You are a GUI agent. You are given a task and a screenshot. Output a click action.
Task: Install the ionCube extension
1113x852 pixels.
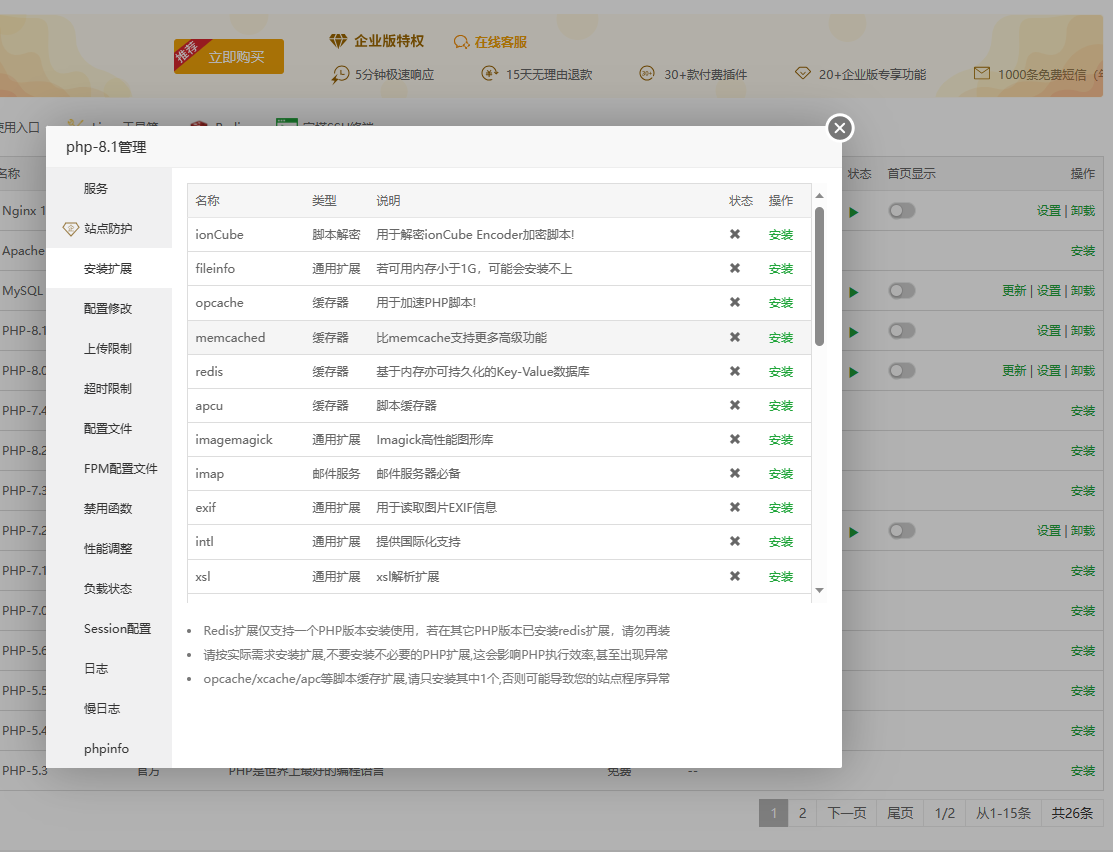tap(781, 234)
